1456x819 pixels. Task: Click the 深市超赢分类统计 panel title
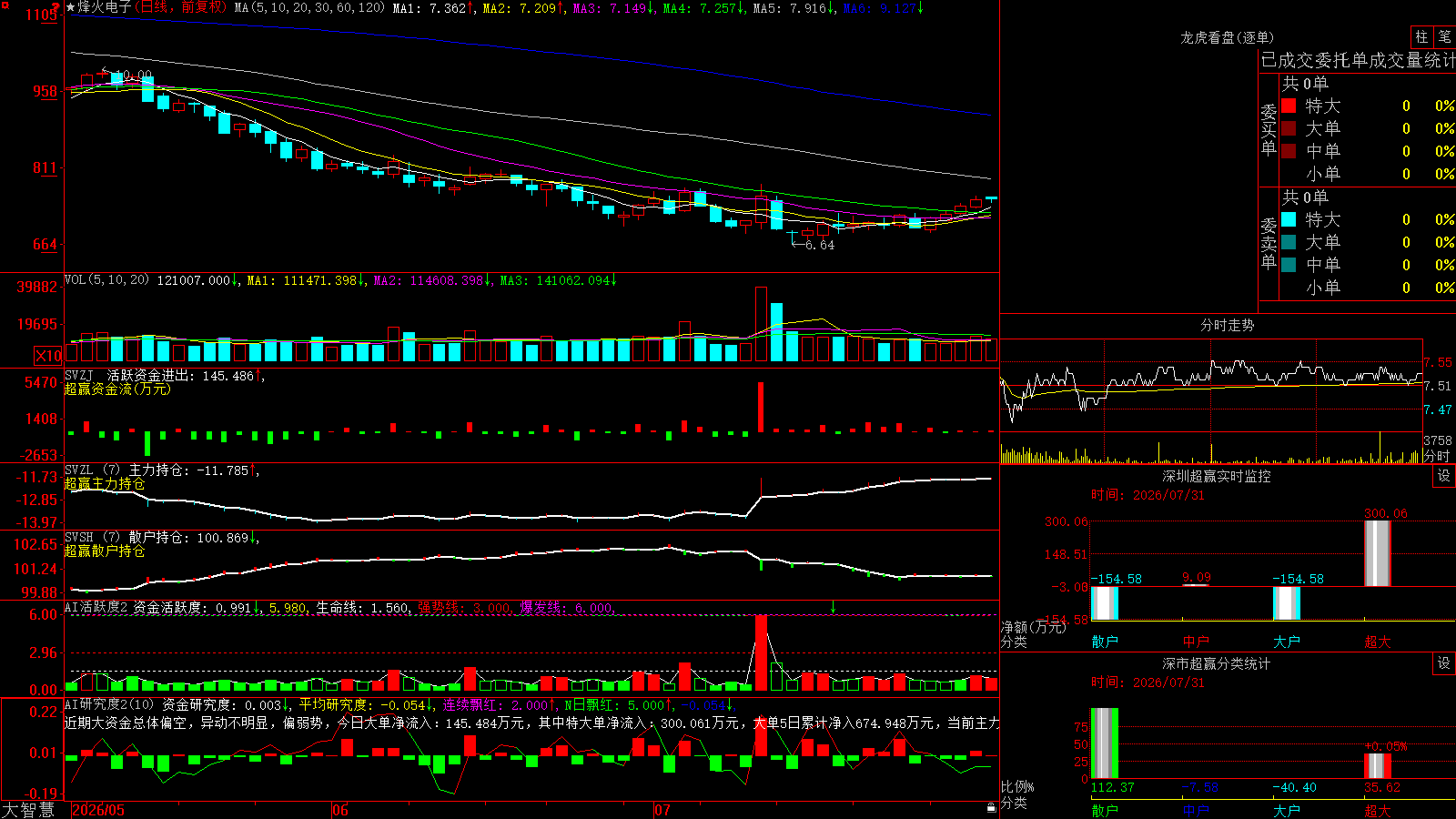pyautogui.click(x=1216, y=663)
